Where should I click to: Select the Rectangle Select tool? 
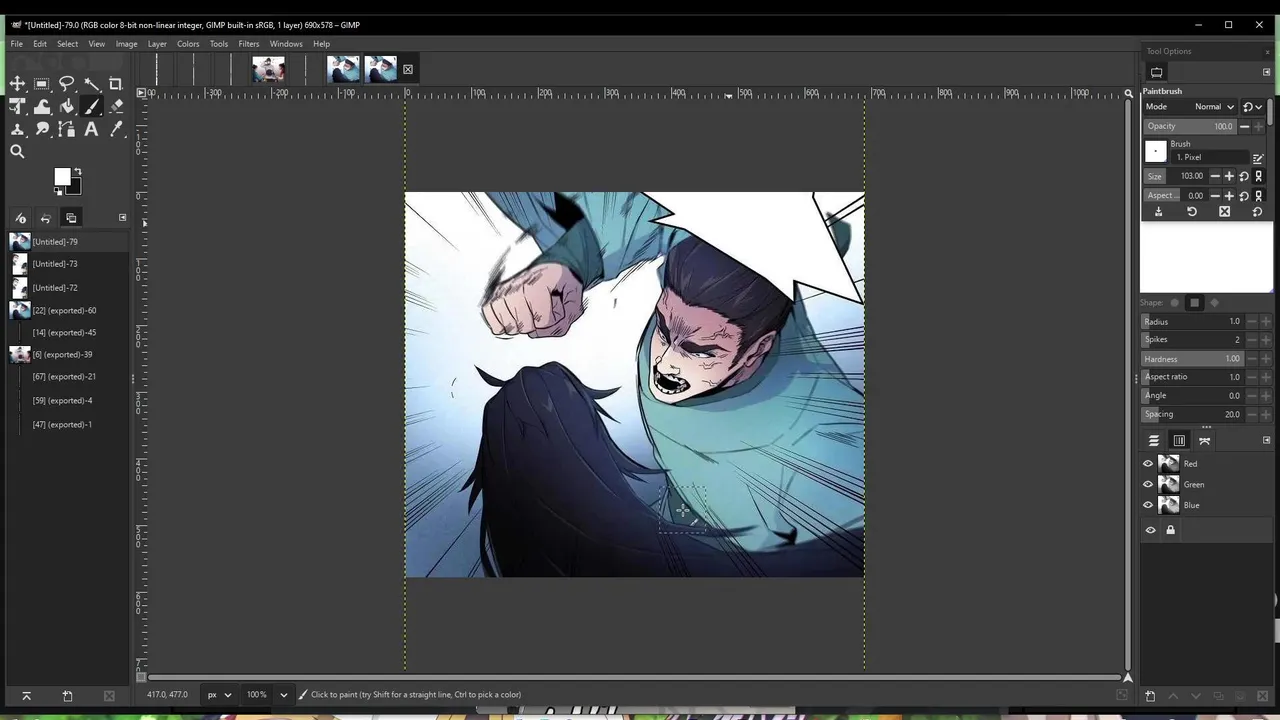tap(42, 84)
